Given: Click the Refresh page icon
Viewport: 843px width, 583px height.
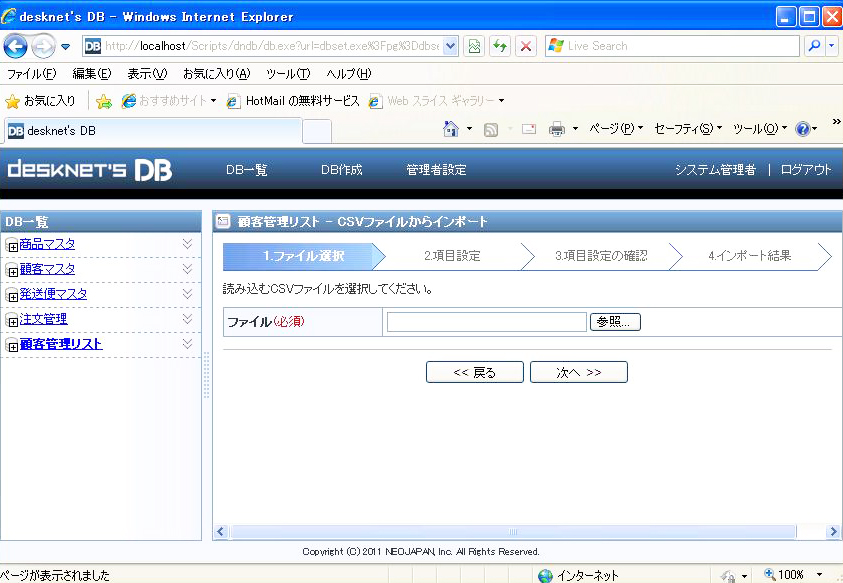Looking at the screenshot, I should [499, 46].
